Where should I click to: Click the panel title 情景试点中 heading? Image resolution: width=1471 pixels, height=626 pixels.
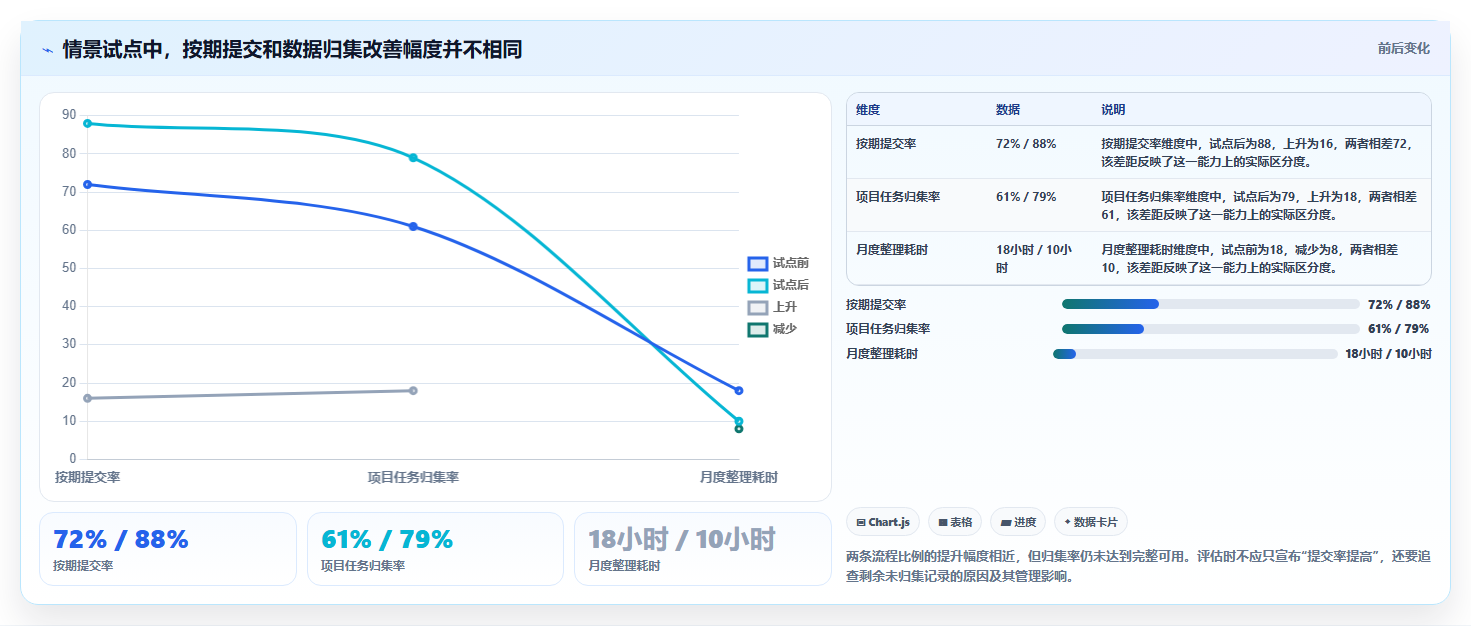[x=292, y=50]
